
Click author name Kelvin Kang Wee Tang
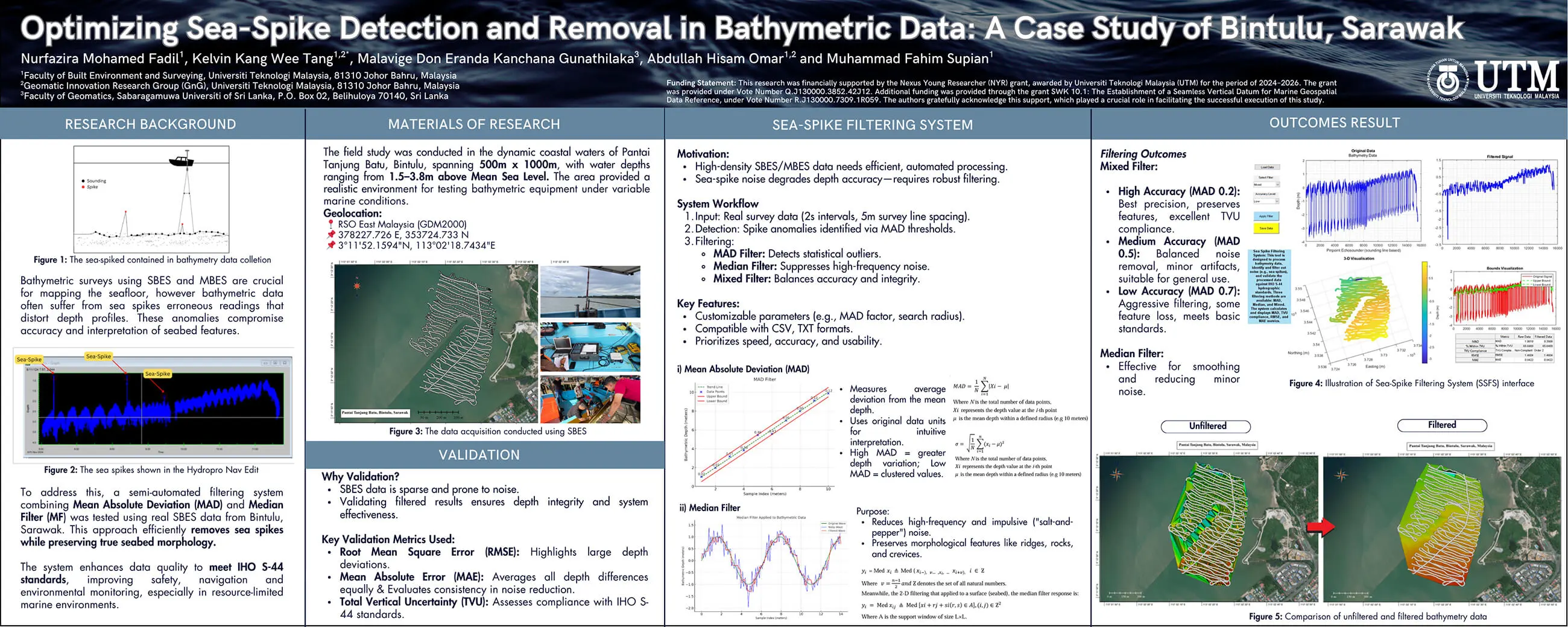[263, 59]
